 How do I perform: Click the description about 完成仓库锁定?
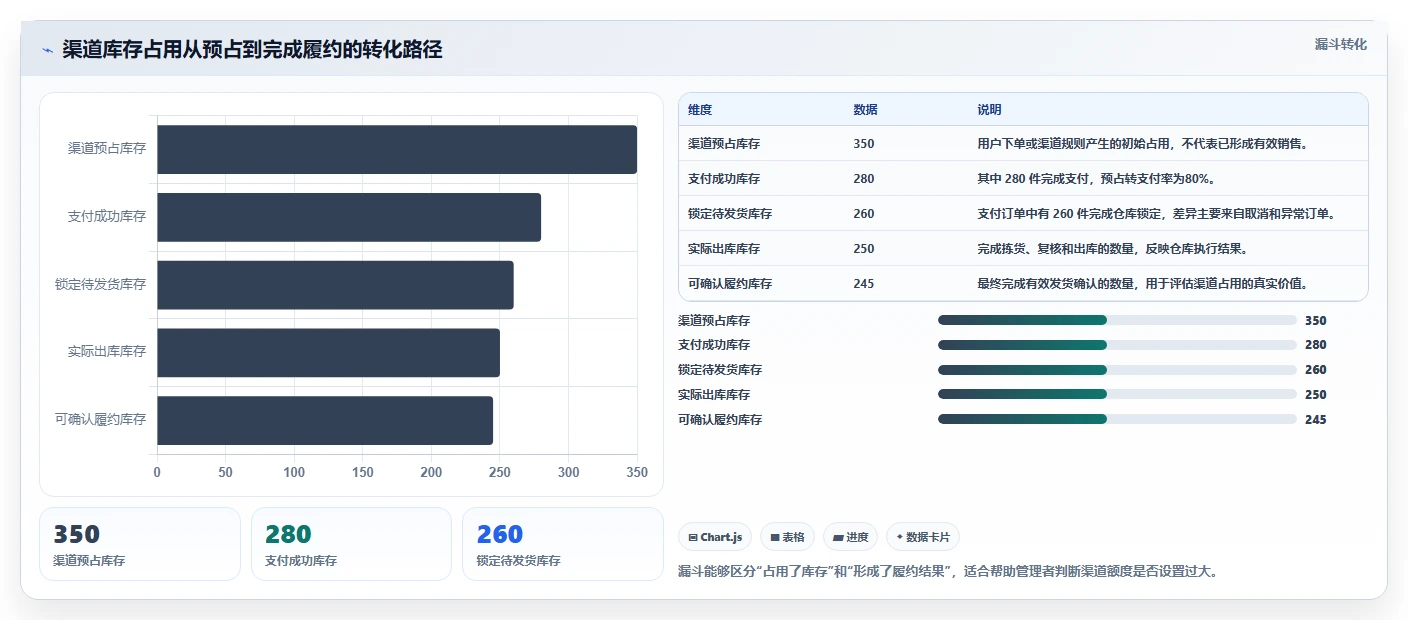click(x=1156, y=214)
